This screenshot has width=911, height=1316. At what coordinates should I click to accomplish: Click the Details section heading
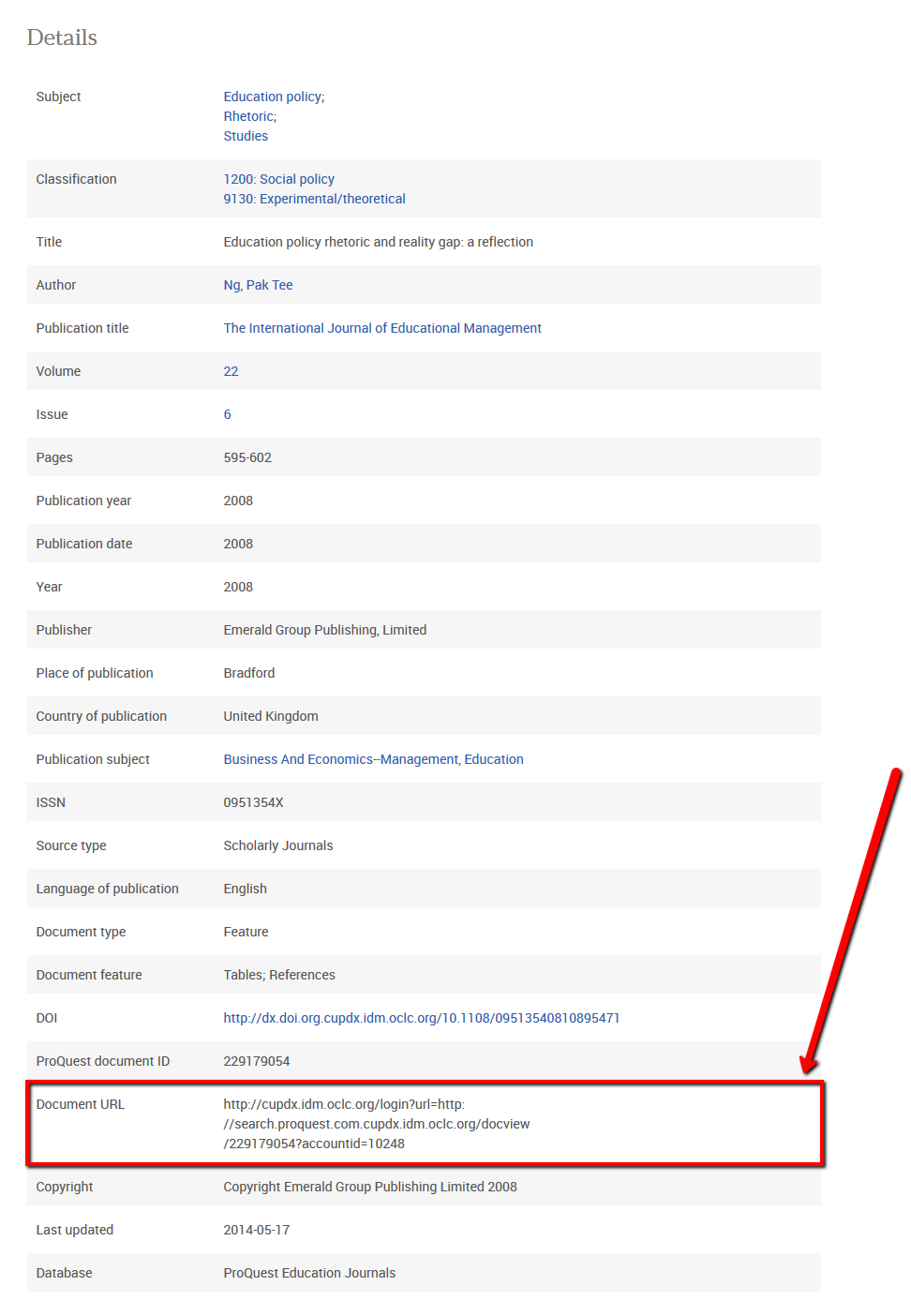(x=61, y=37)
